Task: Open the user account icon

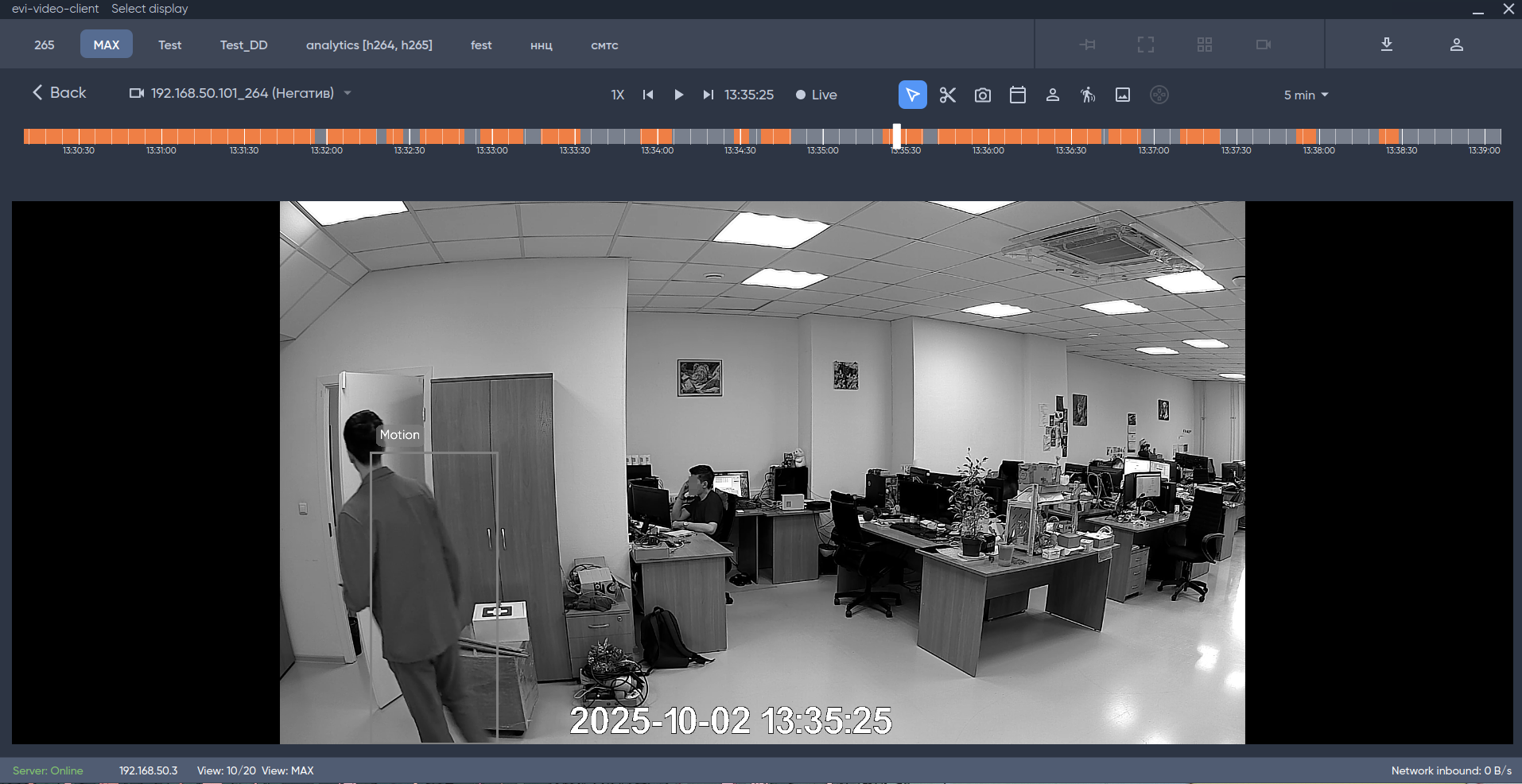Action: click(1456, 45)
